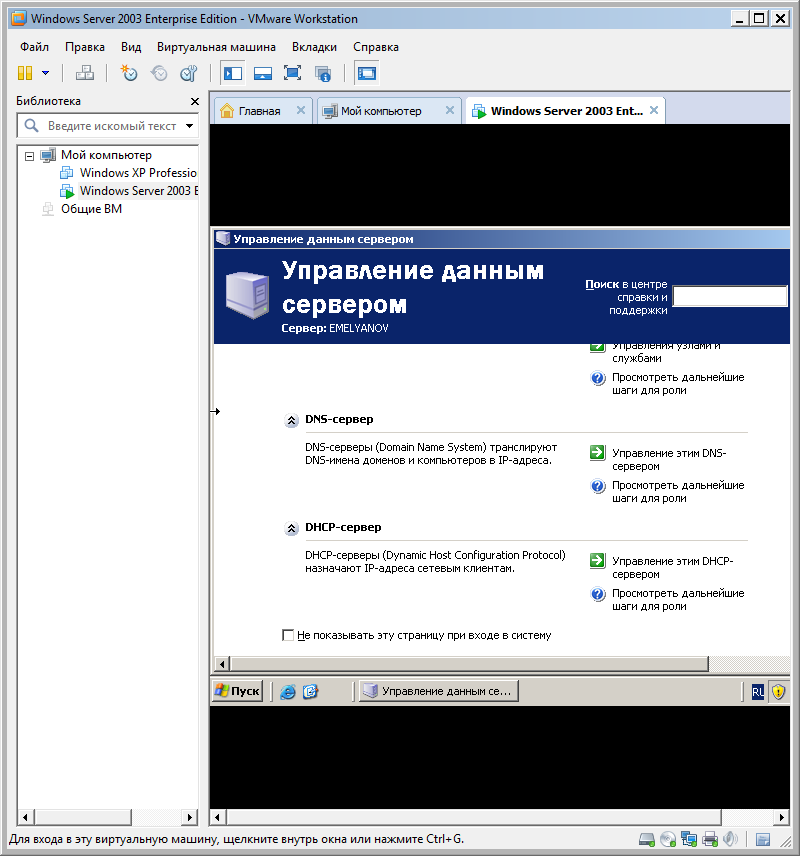The image size is (800, 856).
Task: Click the second quick launch icon
Action: pos(310,692)
